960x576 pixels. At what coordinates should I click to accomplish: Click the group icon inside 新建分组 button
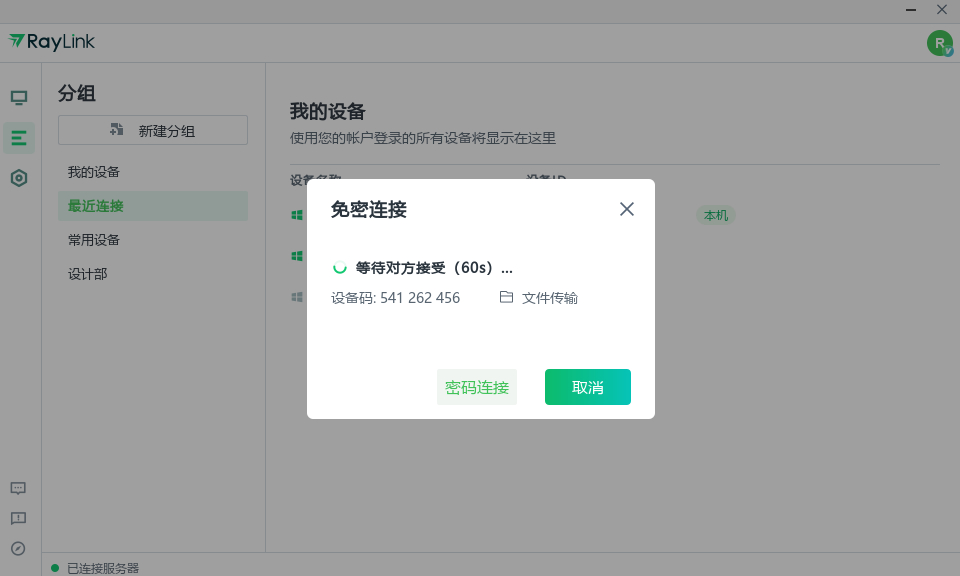point(115,130)
